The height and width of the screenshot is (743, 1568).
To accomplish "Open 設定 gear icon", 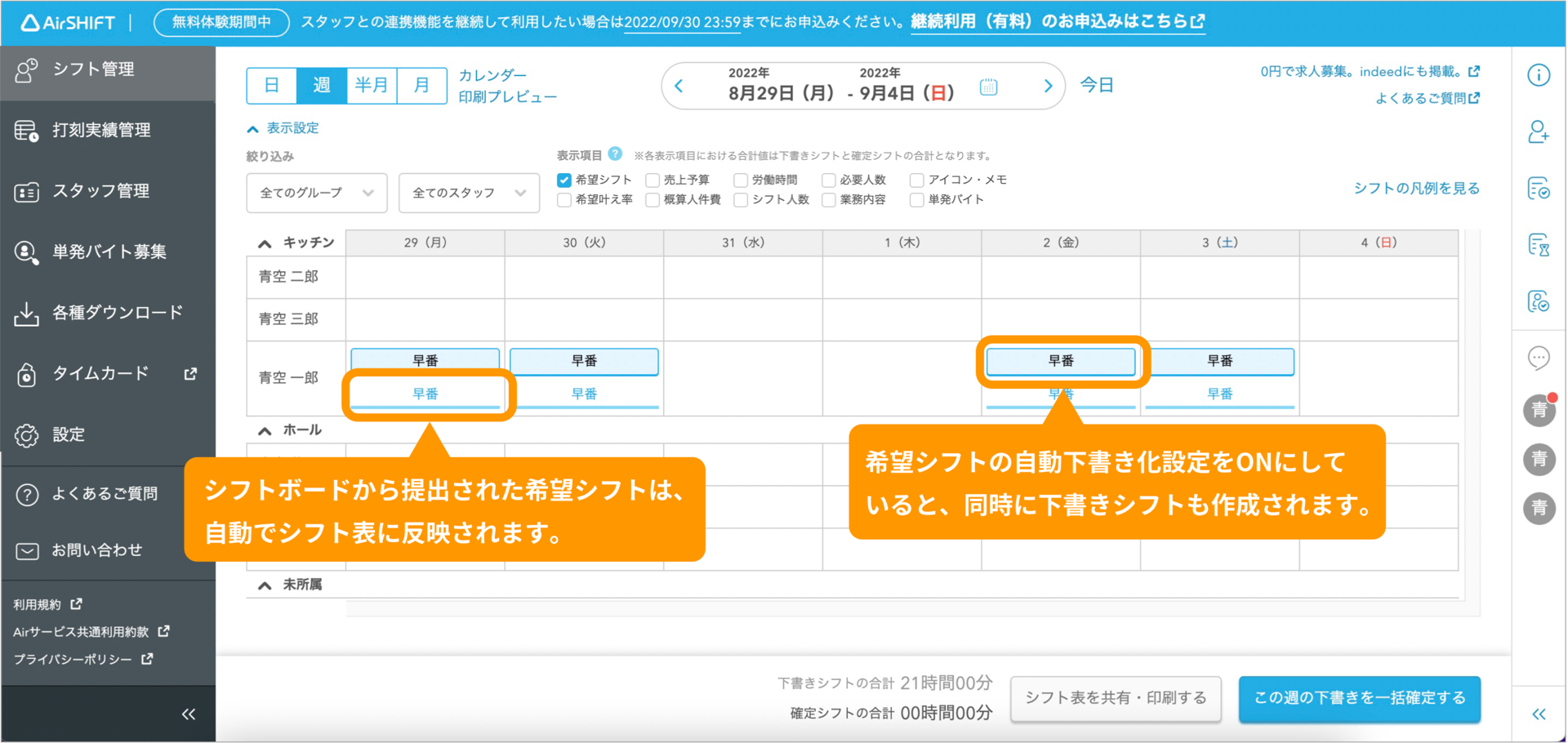I will (27, 435).
